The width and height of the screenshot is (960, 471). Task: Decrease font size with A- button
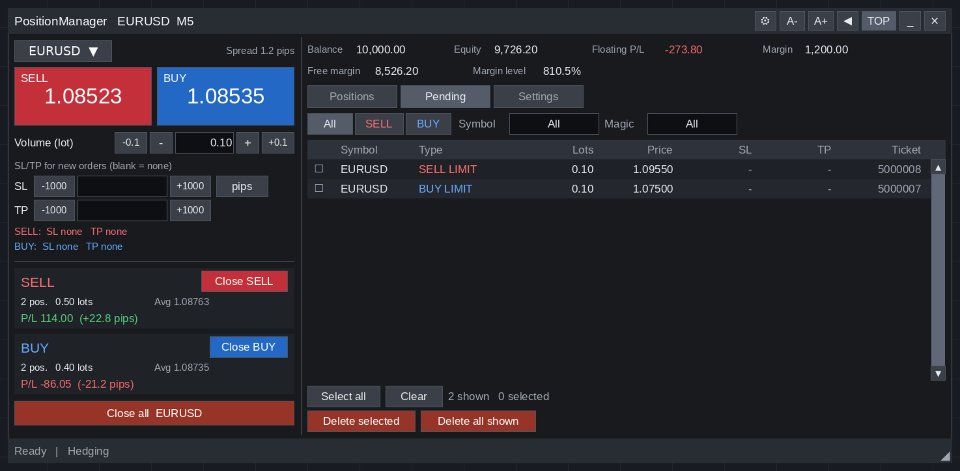[792, 21]
